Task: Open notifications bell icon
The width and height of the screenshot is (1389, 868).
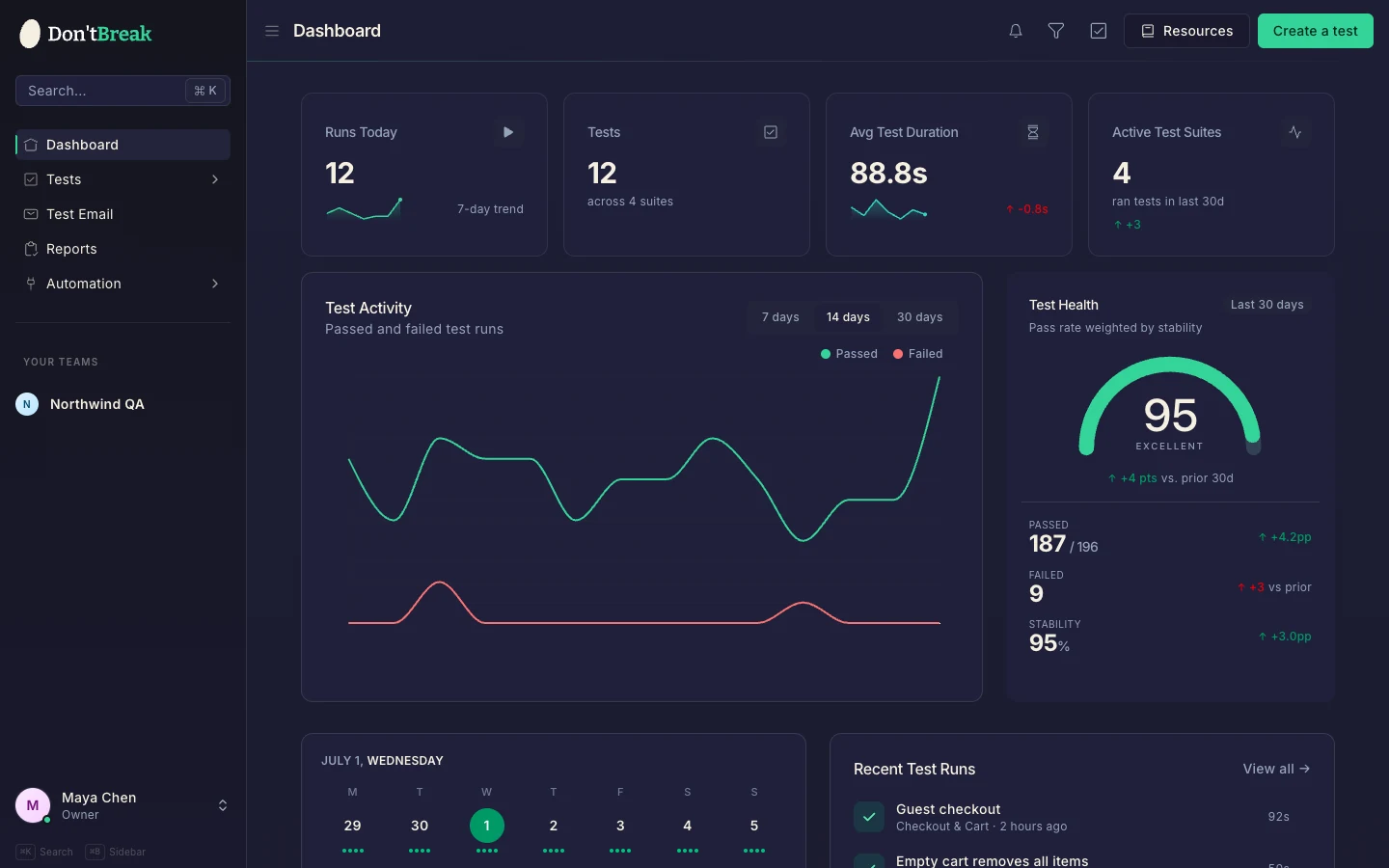Action: 1016,31
